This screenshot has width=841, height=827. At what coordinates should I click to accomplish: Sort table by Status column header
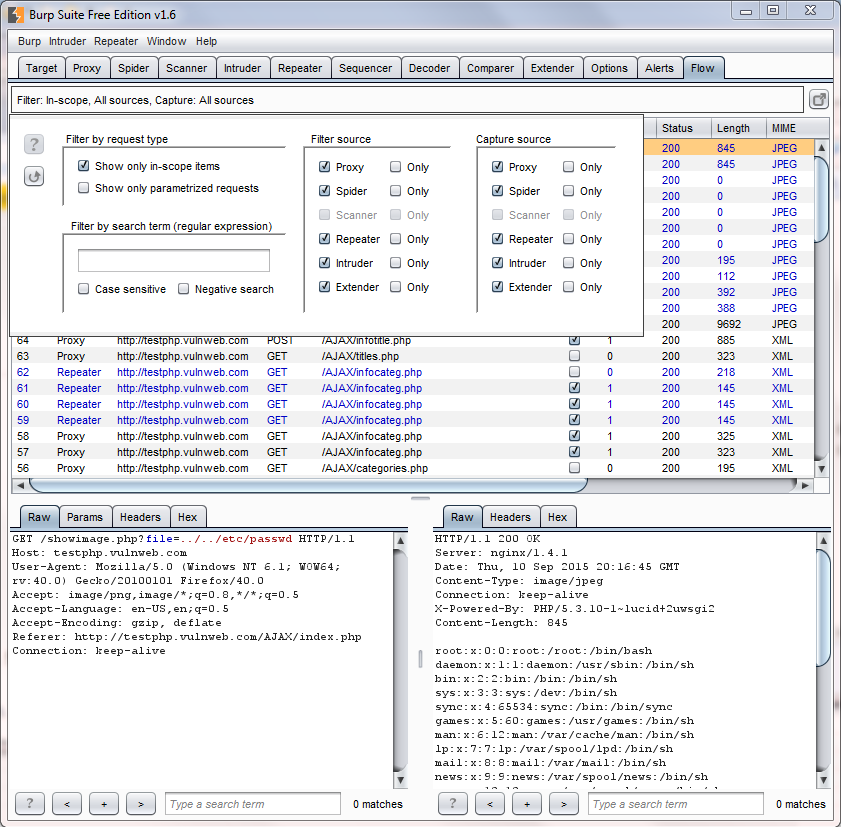pos(683,128)
